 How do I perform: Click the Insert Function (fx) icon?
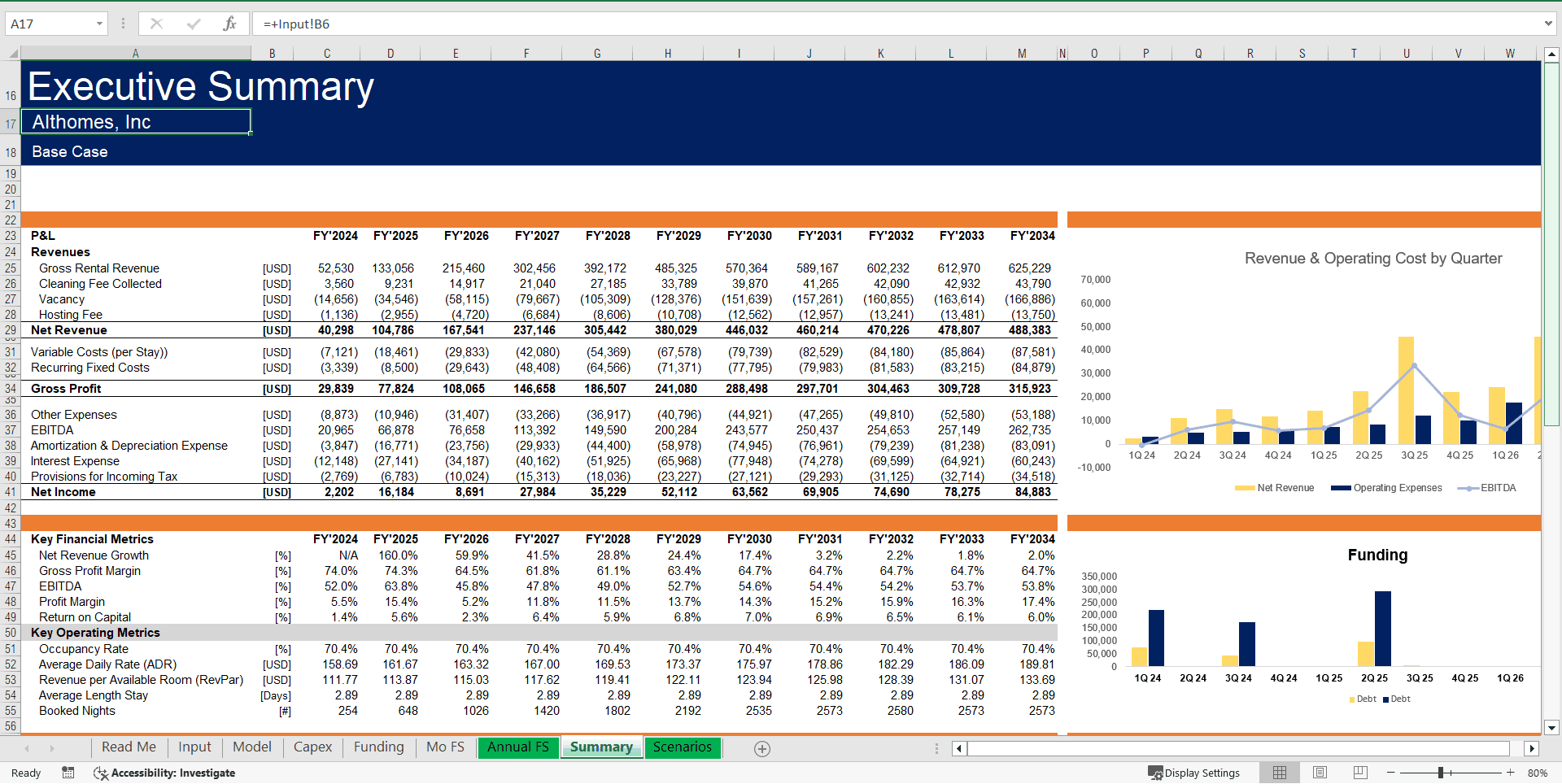[x=230, y=24]
